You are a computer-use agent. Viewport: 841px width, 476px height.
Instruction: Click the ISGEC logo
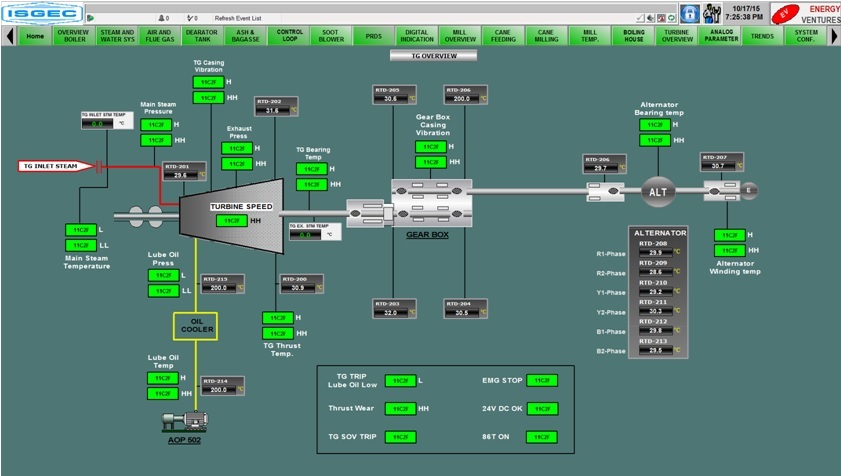pos(42,13)
